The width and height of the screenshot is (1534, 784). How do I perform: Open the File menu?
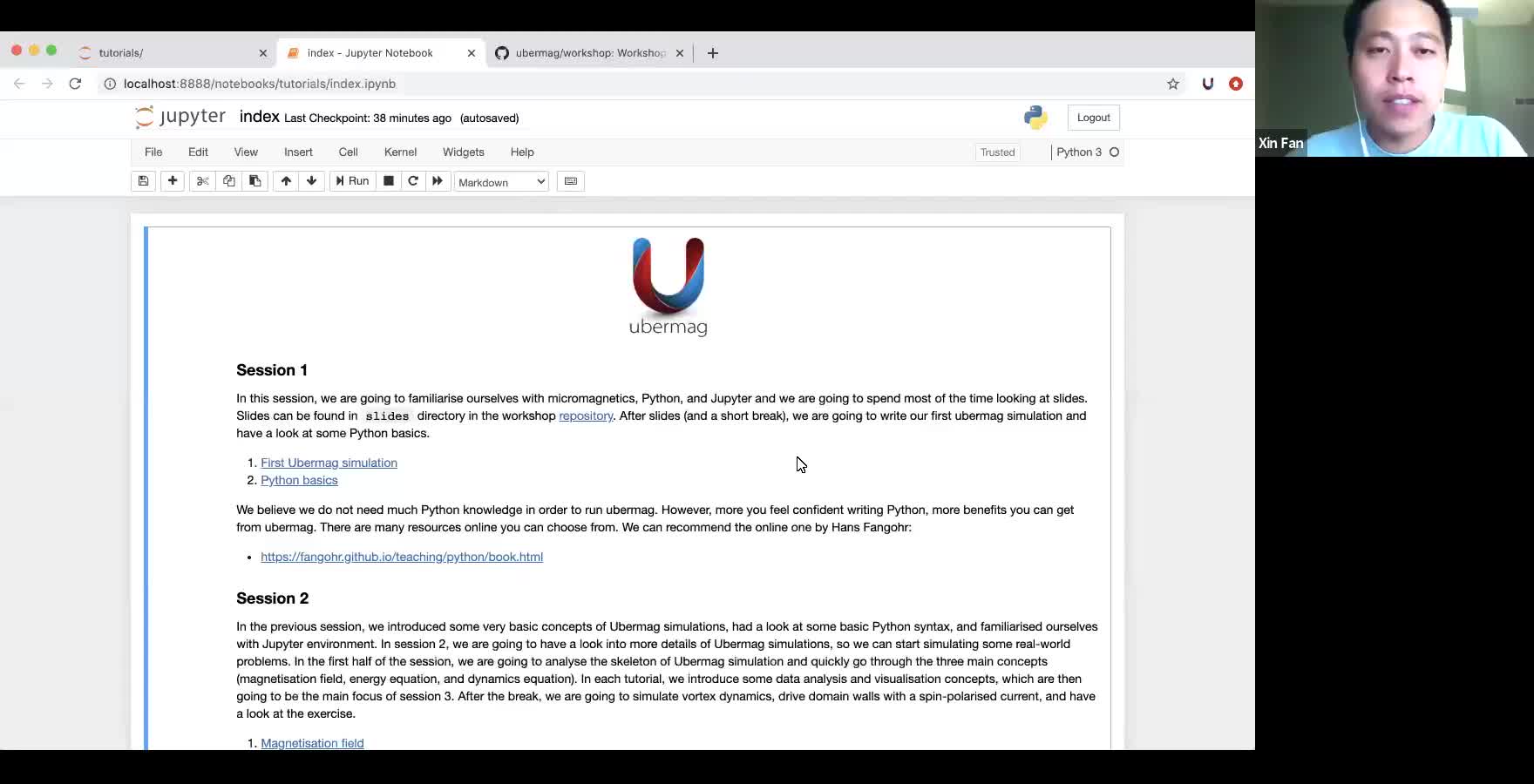pyautogui.click(x=153, y=152)
